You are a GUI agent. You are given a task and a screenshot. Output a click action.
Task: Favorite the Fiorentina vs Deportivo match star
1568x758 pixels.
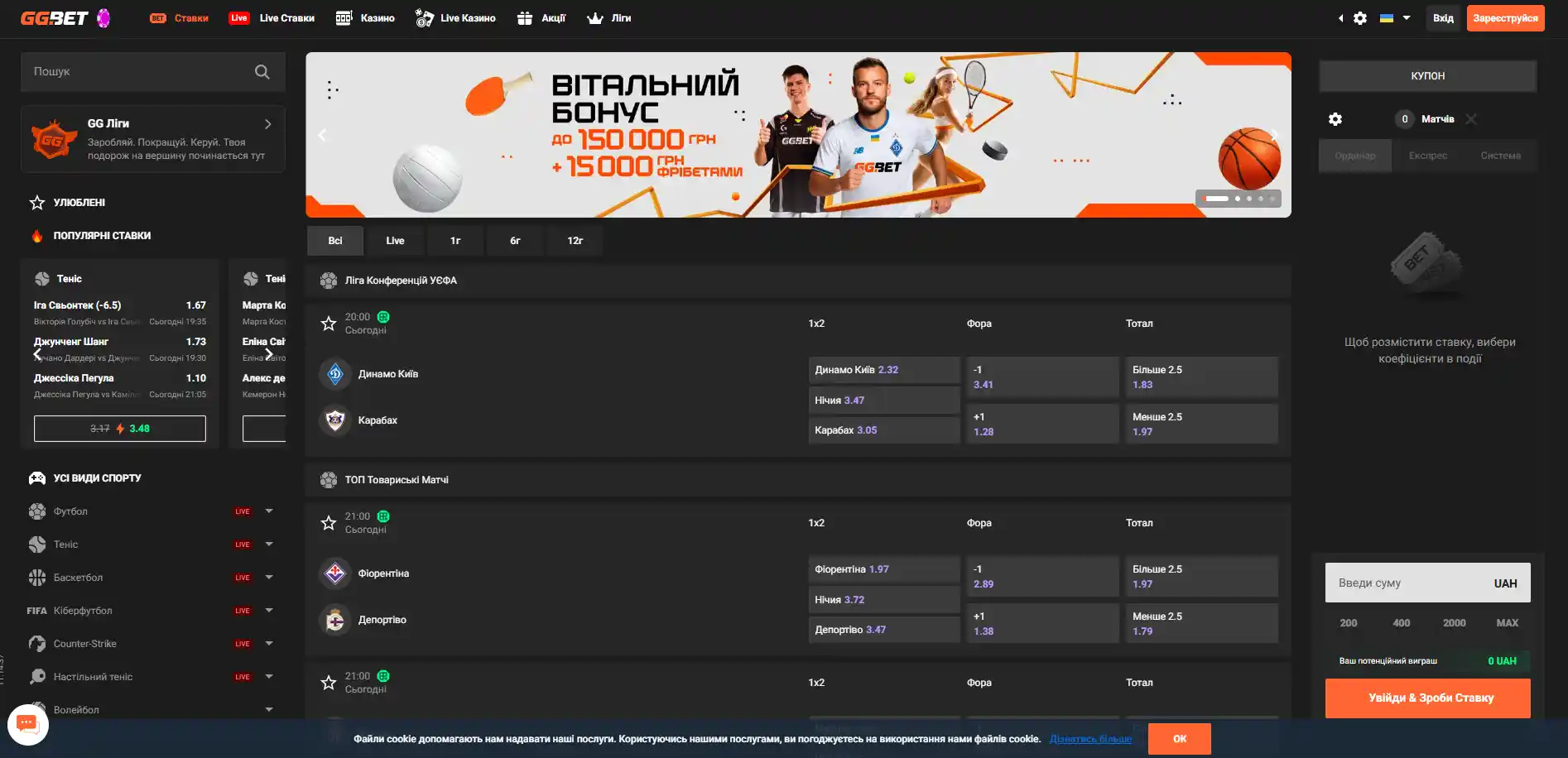pos(329,523)
